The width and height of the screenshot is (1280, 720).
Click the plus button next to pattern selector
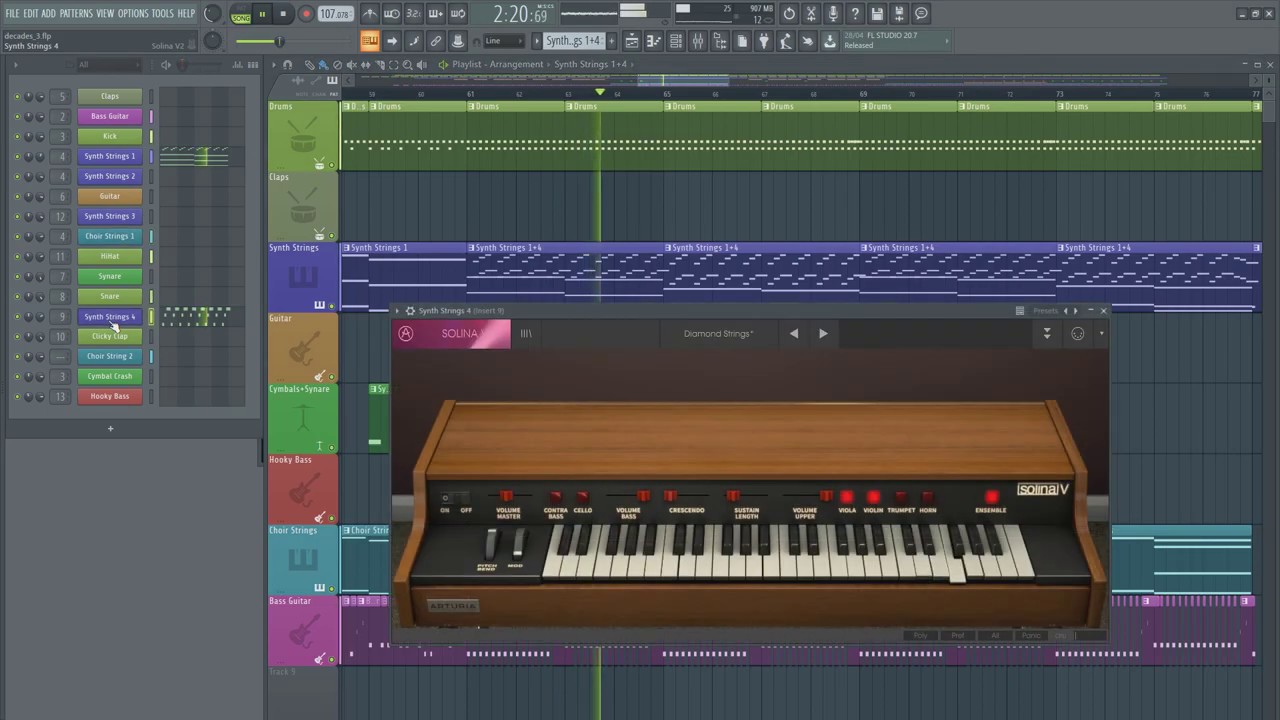pyautogui.click(x=610, y=41)
